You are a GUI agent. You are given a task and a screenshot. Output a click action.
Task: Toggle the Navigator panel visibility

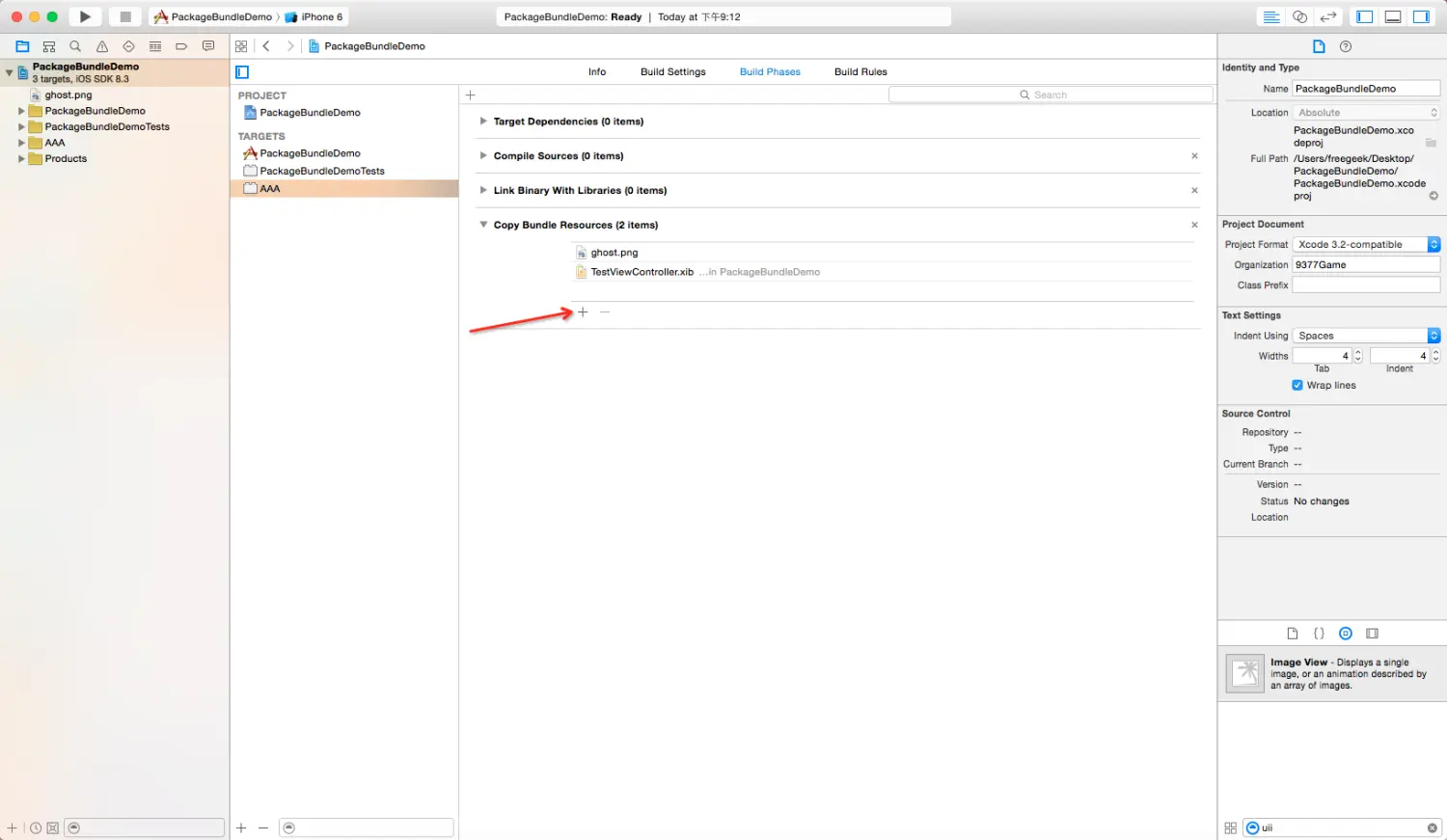[x=1364, y=16]
